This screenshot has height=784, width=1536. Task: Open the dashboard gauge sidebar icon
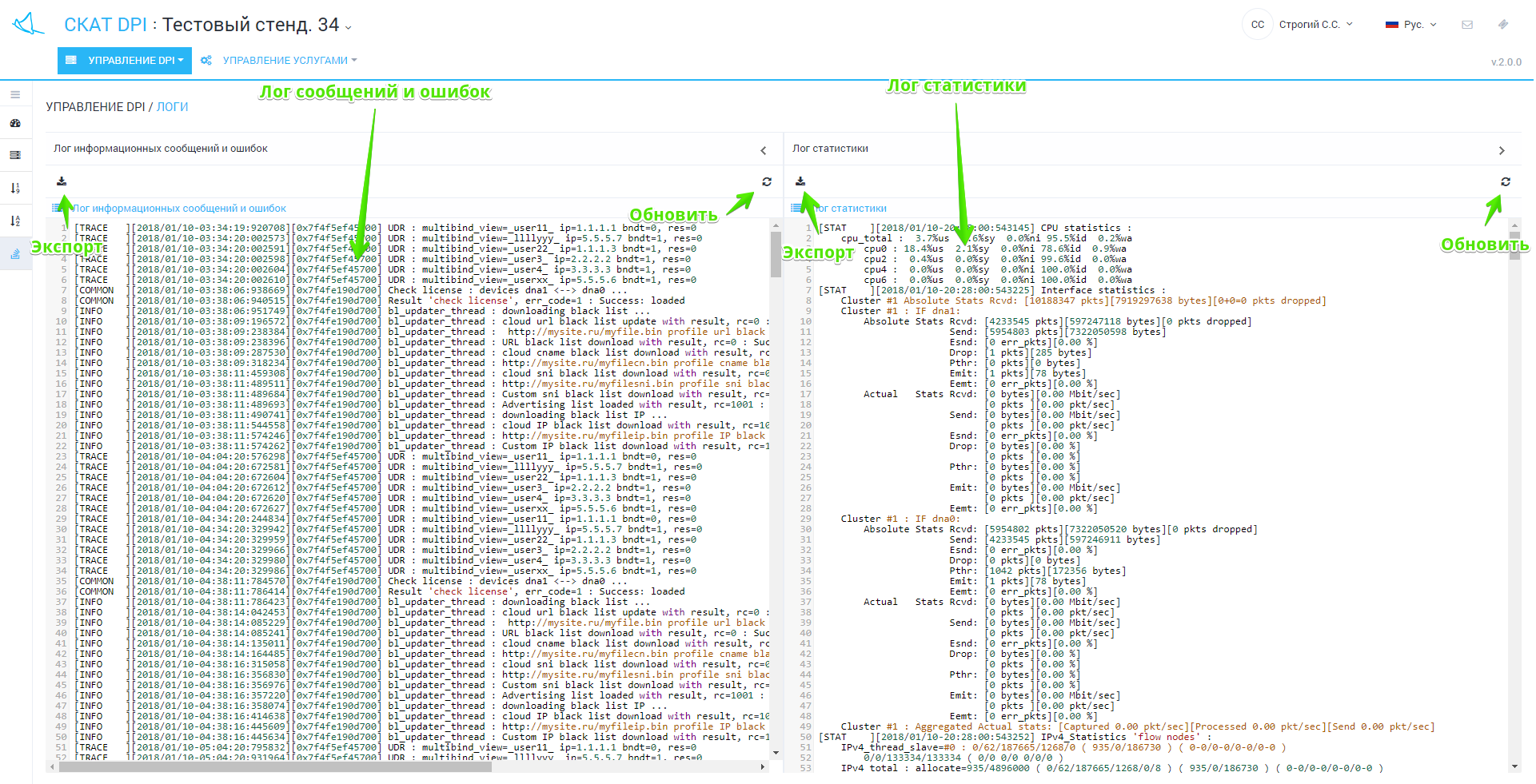[x=15, y=123]
